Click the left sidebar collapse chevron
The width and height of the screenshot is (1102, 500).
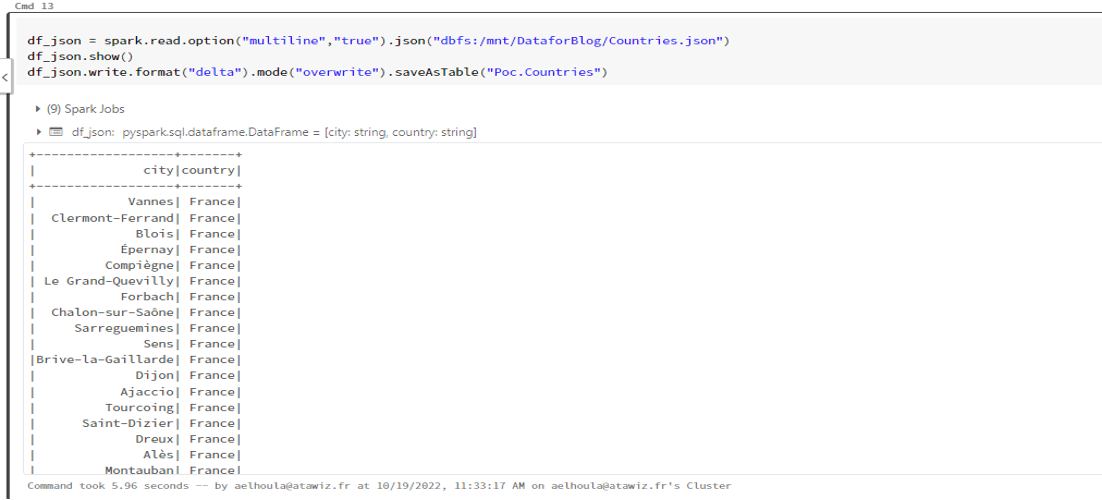coord(4,77)
